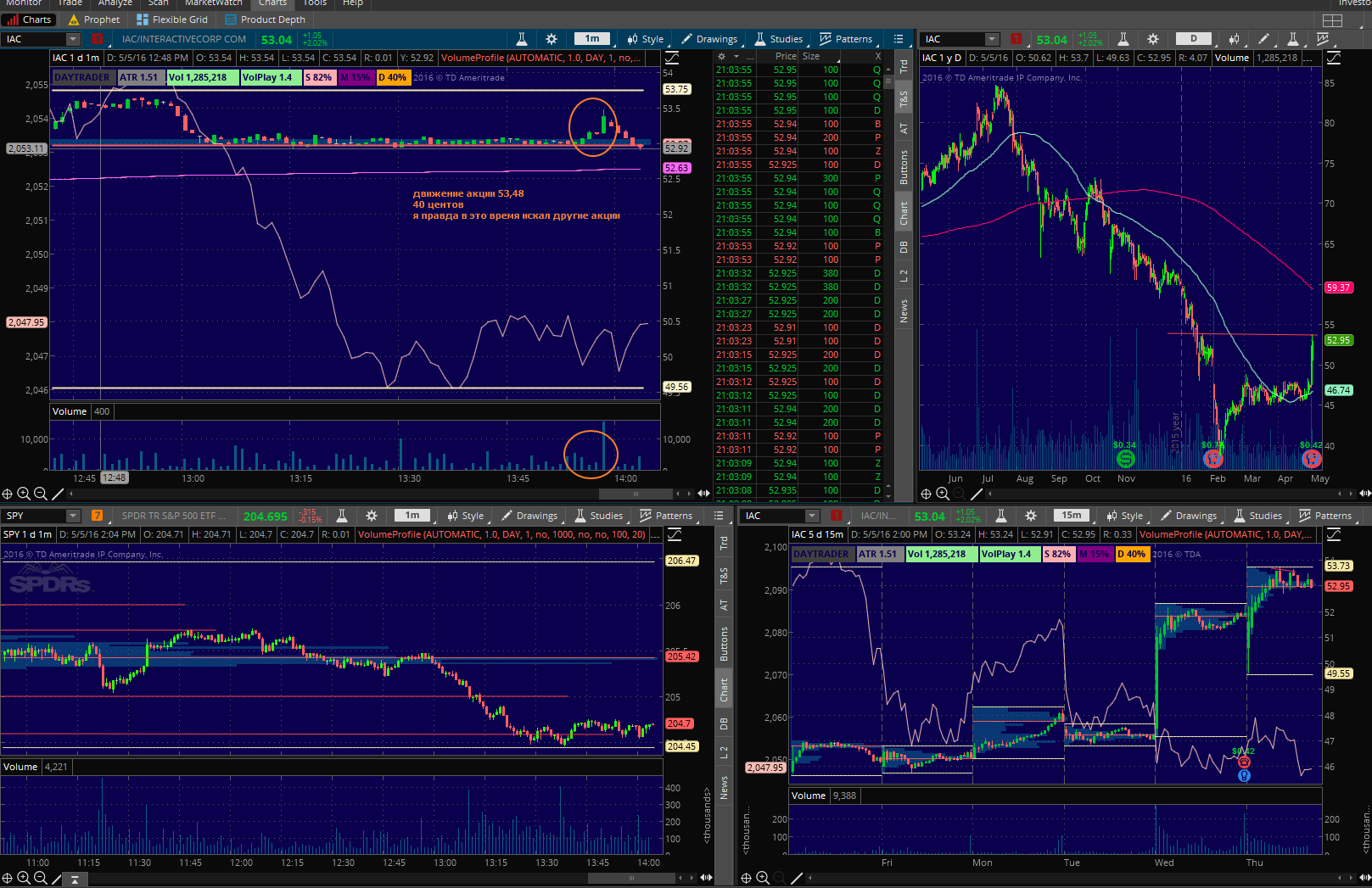Open chart settings gear in IAC 1m chart

tap(552, 39)
